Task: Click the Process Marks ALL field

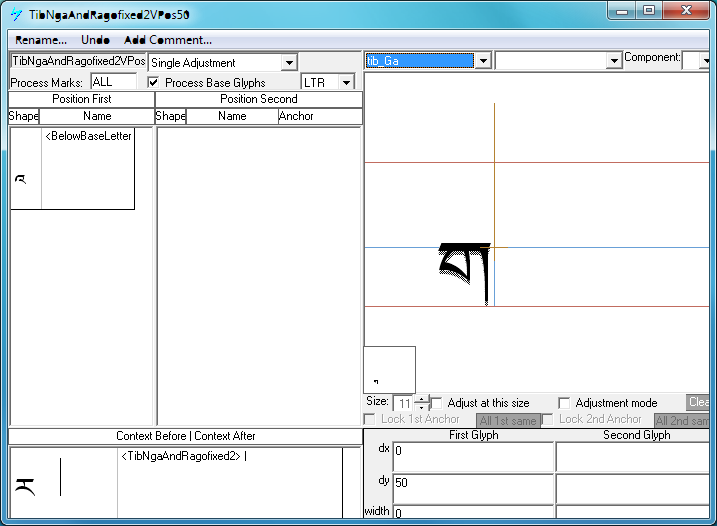Action: point(113,82)
